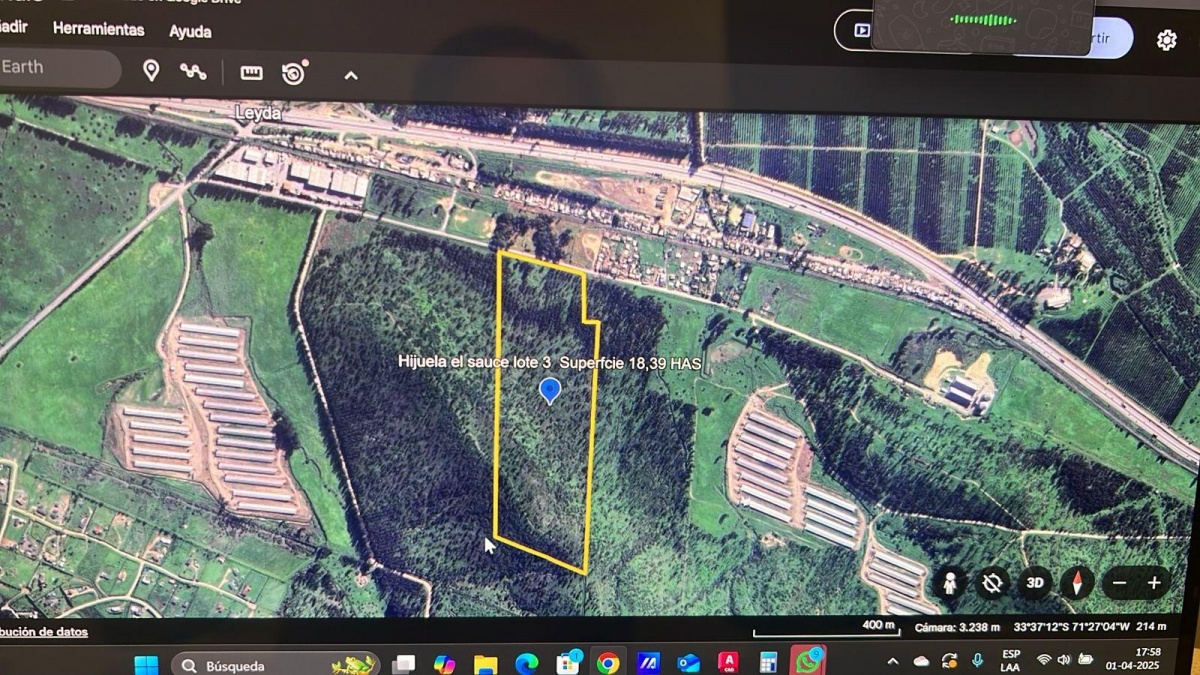Zoom in with the plus button
Screen dimensions: 1200x675
coord(1154,583)
